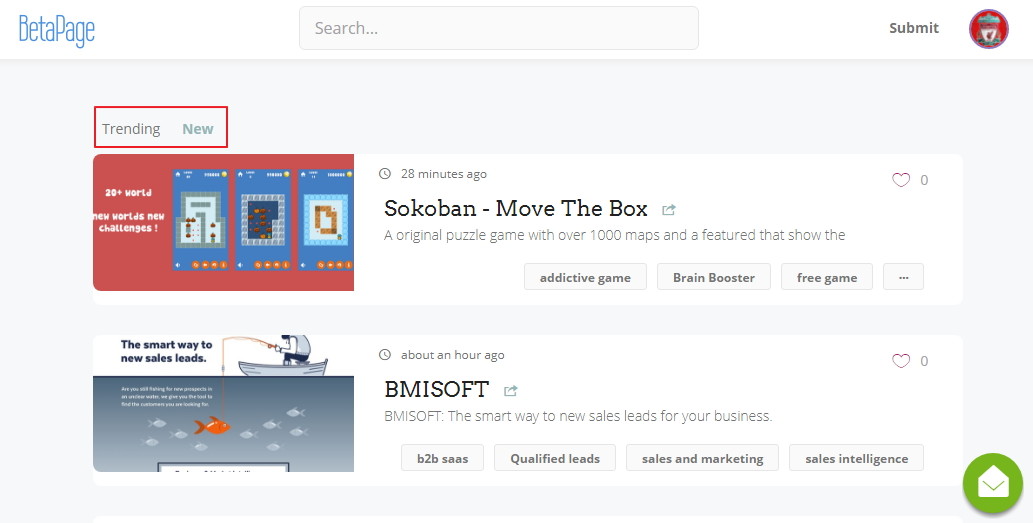Like BMISOFT with the heart icon
The width and height of the screenshot is (1033, 523).
(x=901, y=361)
